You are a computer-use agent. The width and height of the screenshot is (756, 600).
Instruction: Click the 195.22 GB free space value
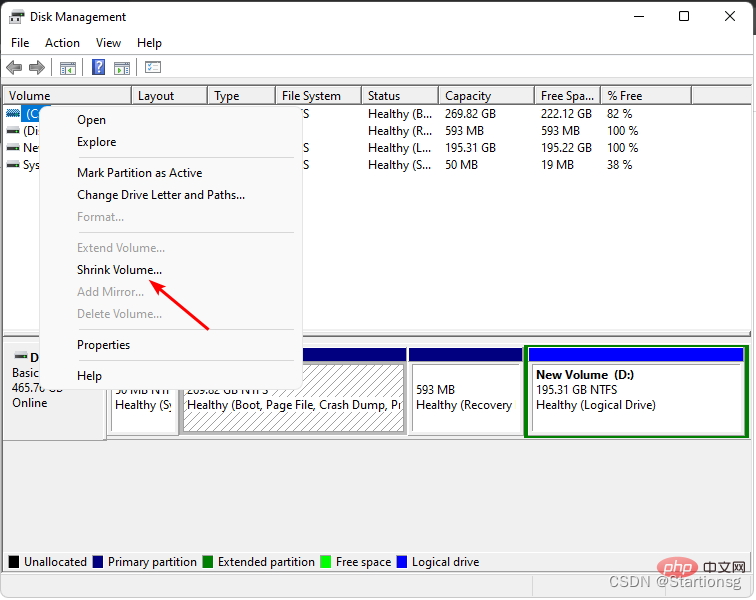point(566,148)
